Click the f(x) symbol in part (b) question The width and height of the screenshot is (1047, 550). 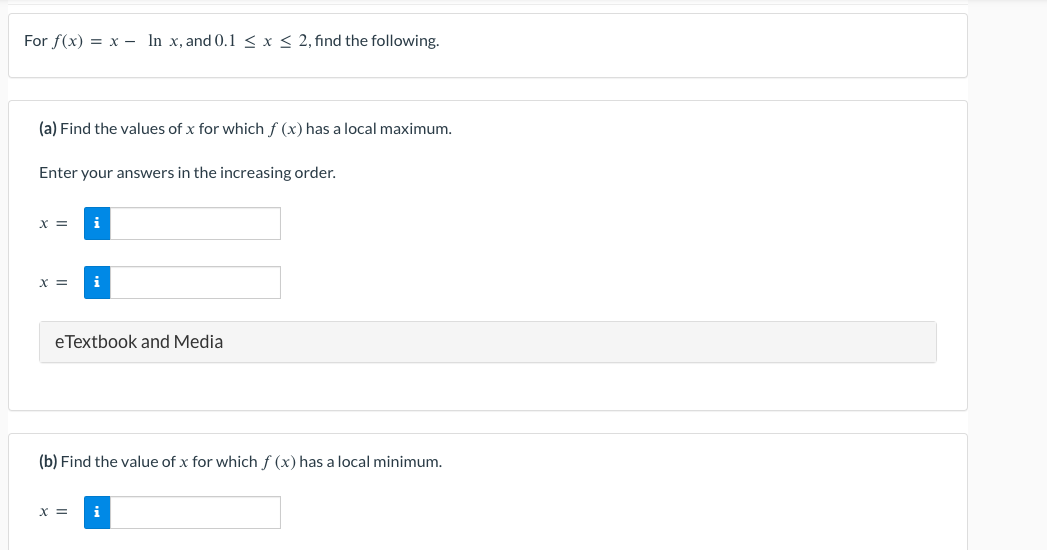(279, 462)
